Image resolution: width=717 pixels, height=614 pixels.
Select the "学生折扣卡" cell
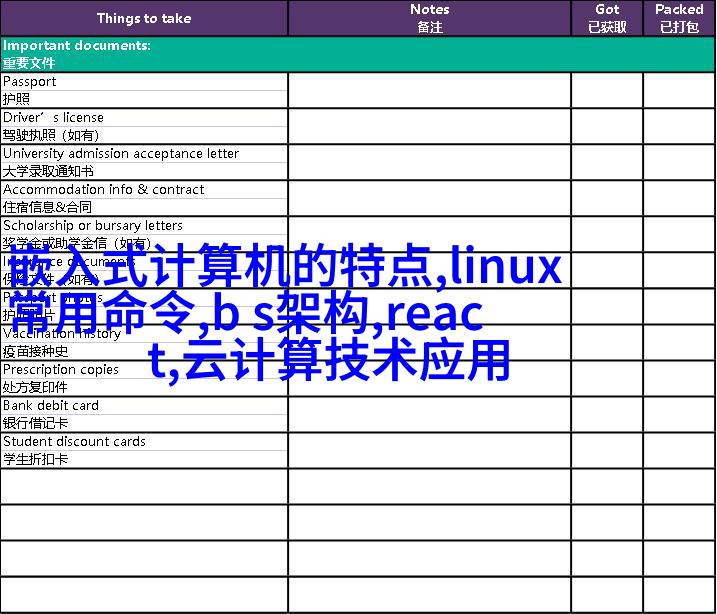pos(144,459)
